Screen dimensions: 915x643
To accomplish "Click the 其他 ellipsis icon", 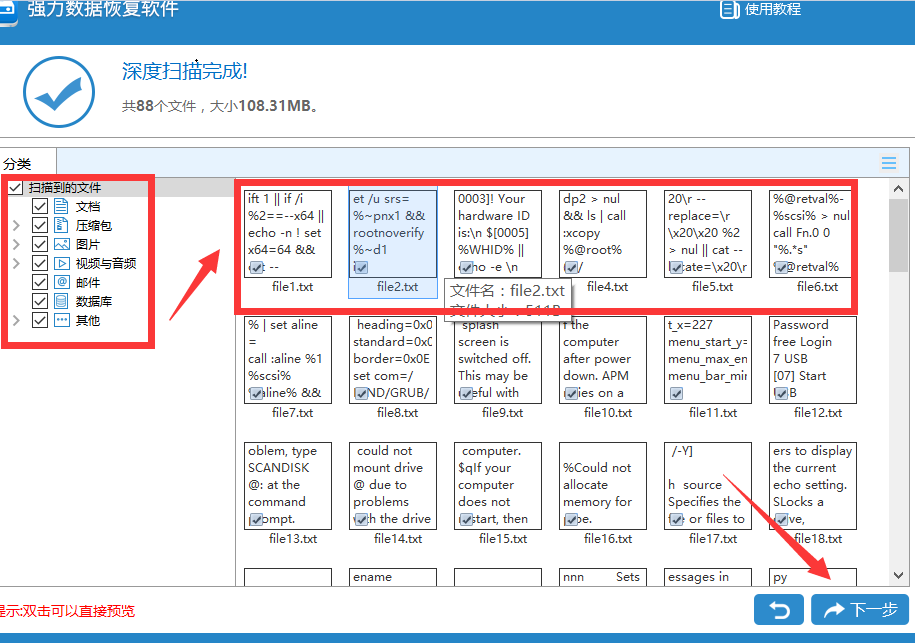I will [x=61, y=320].
